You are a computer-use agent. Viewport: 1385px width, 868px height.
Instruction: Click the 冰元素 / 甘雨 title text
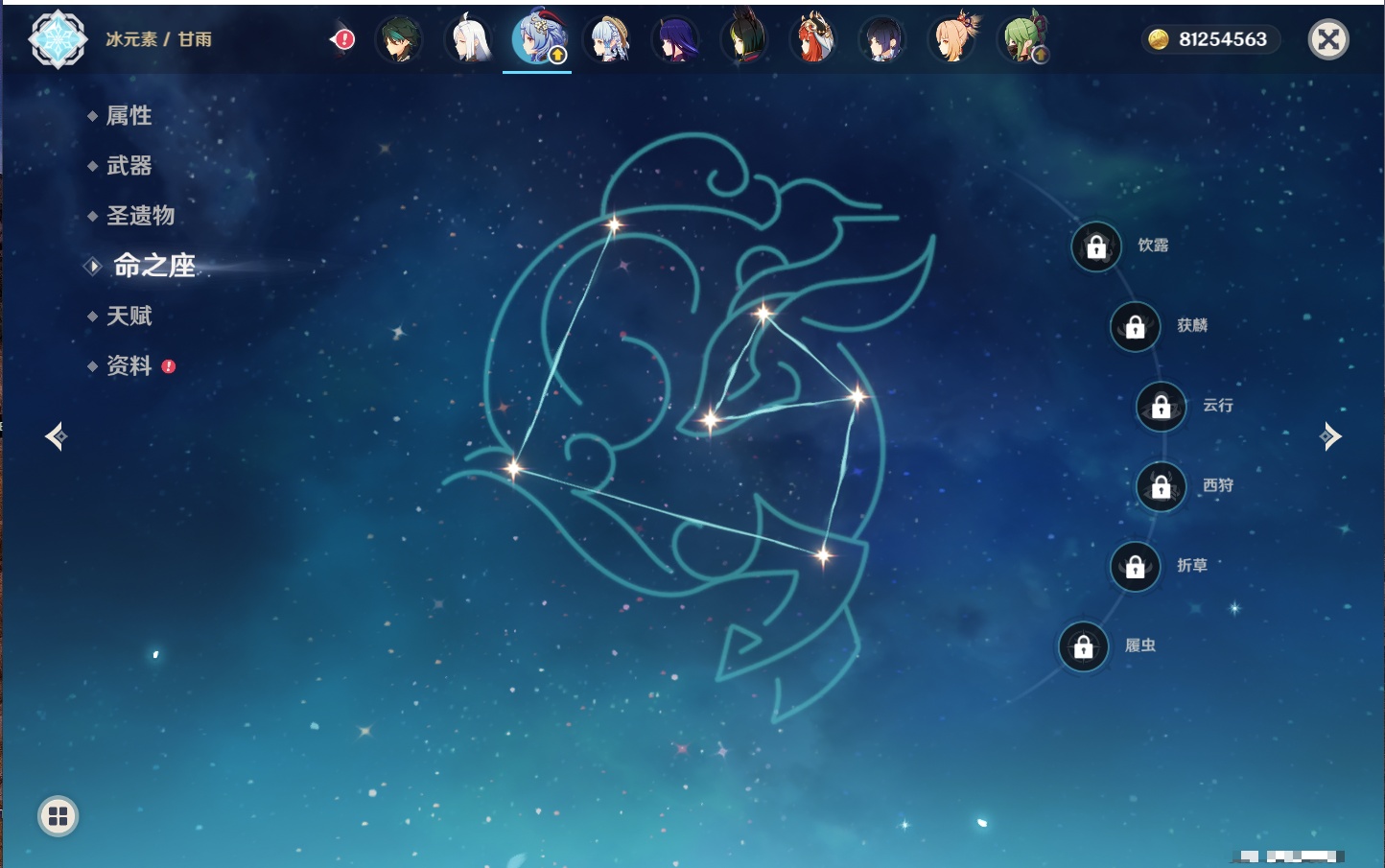coord(158,39)
